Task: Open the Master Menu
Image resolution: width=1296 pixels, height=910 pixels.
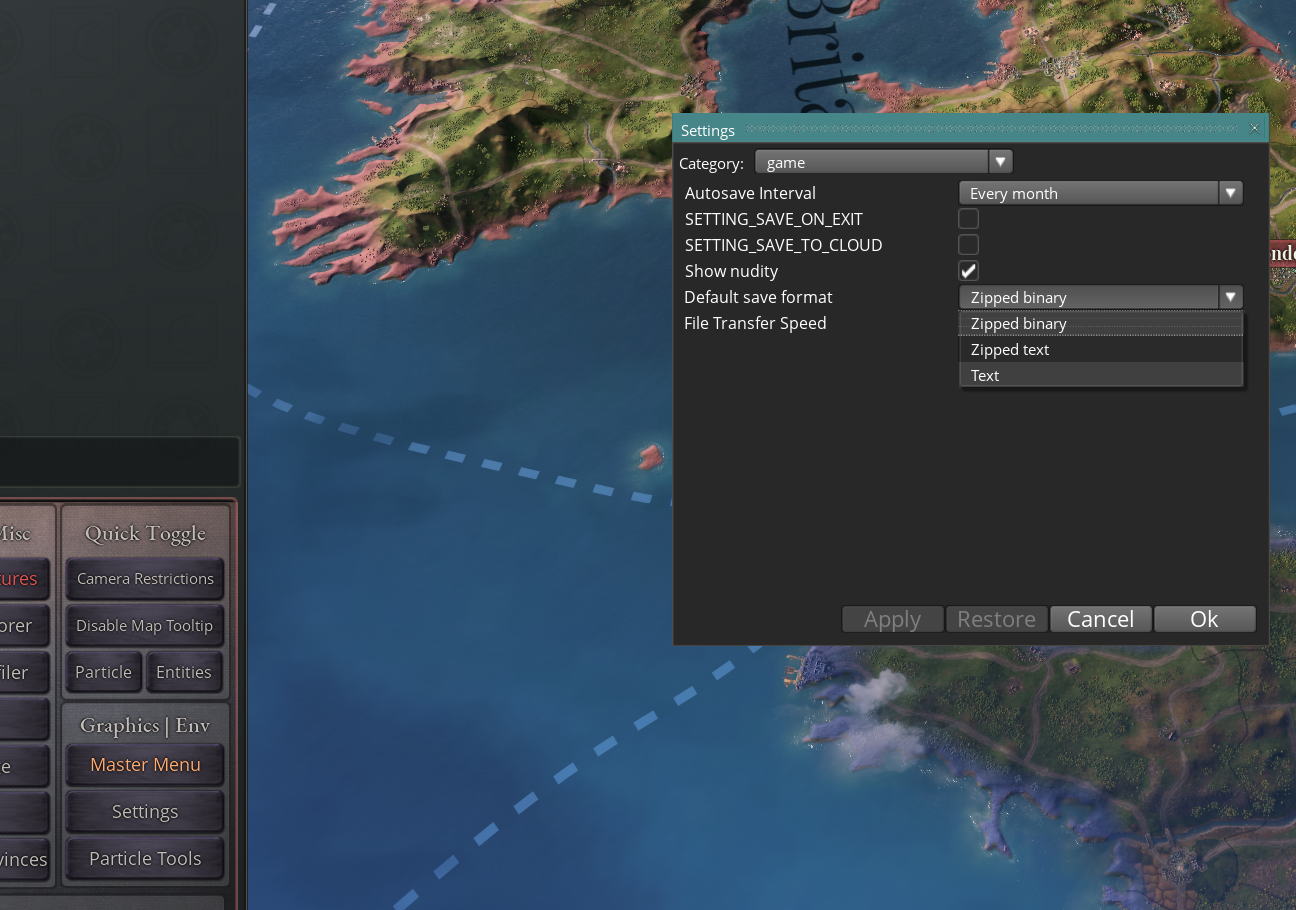Action: pyautogui.click(x=144, y=764)
